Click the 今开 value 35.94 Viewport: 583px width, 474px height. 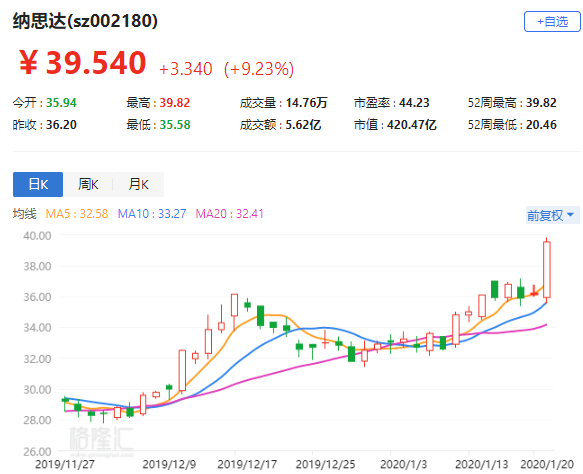click(61, 103)
